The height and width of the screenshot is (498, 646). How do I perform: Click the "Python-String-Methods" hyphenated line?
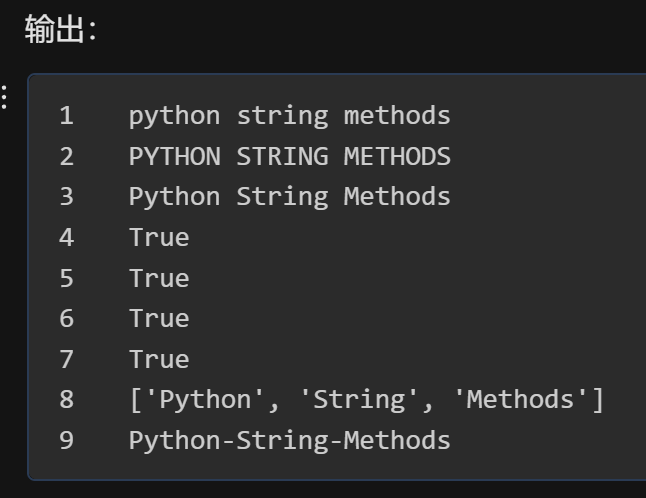[289, 441]
